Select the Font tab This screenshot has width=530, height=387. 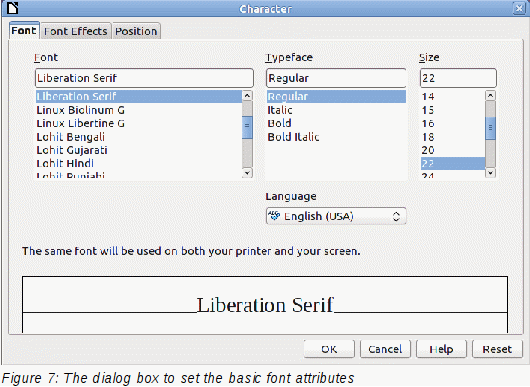[x=24, y=30]
